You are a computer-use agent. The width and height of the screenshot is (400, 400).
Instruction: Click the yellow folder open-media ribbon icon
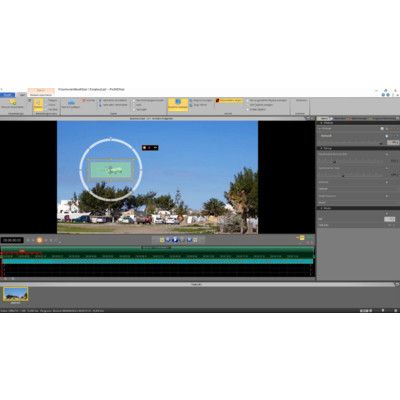coord(12,102)
